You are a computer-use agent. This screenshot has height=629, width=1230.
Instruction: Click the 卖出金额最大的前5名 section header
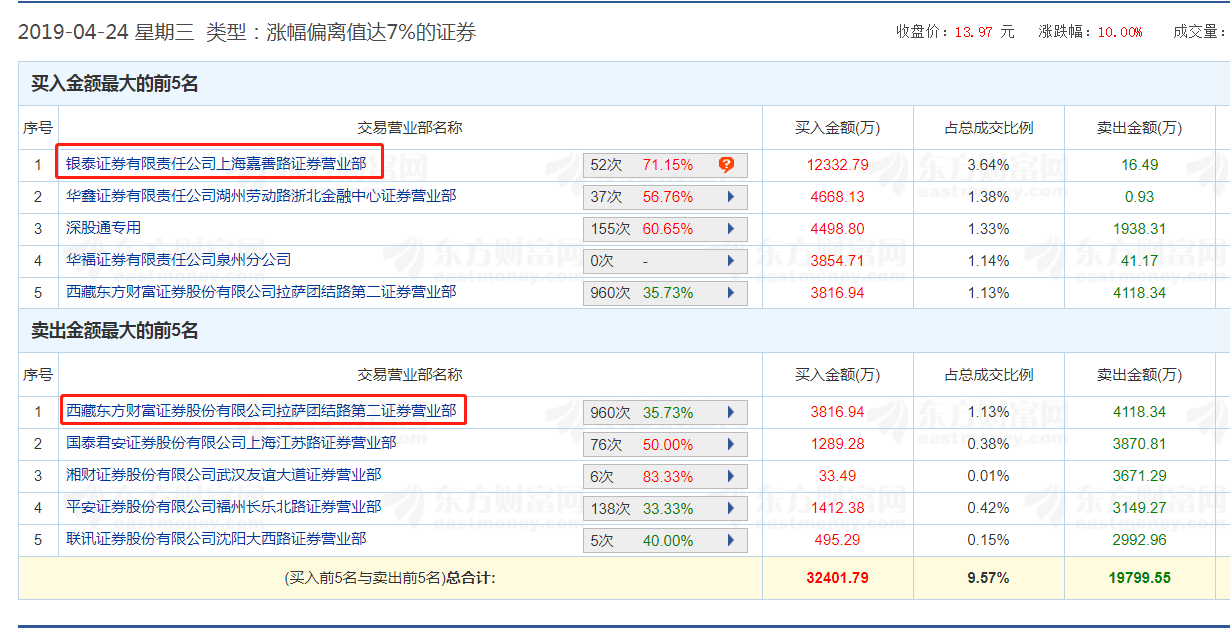(114, 330)
